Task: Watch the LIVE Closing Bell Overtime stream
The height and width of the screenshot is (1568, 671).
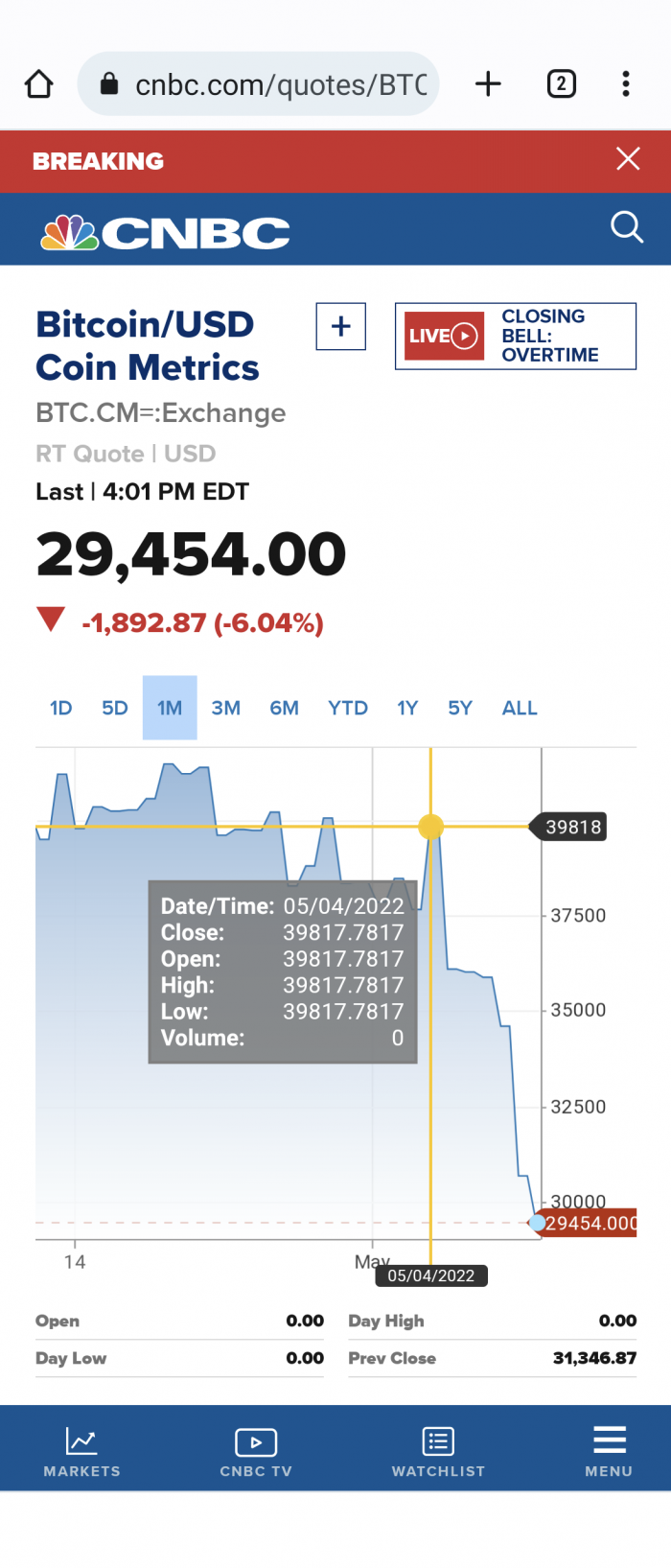Action: click(x=516, y=336)
